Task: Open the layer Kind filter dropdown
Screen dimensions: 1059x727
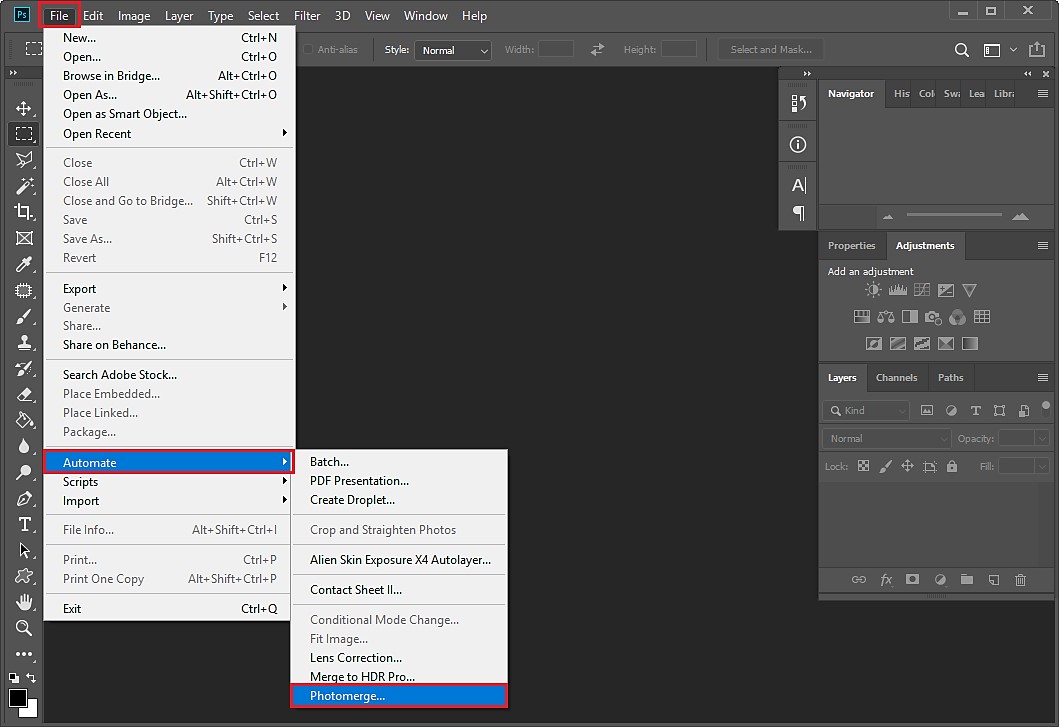Action: pos(866,410)
